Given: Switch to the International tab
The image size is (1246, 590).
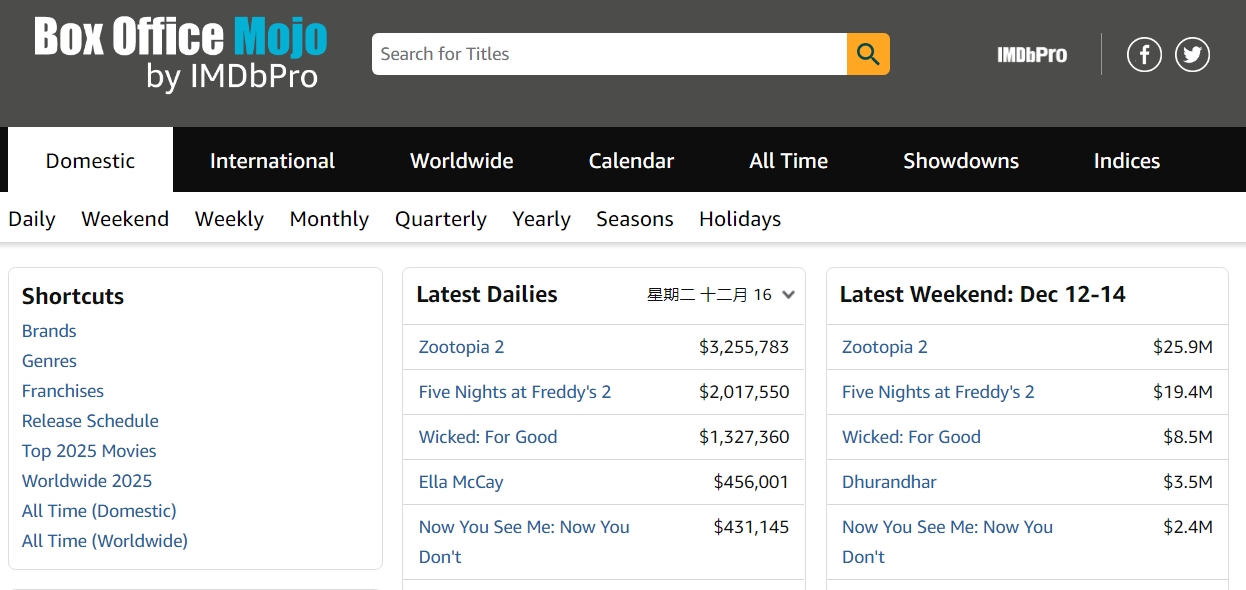Looking at the screenshot, I should click(x=272, y=161).
